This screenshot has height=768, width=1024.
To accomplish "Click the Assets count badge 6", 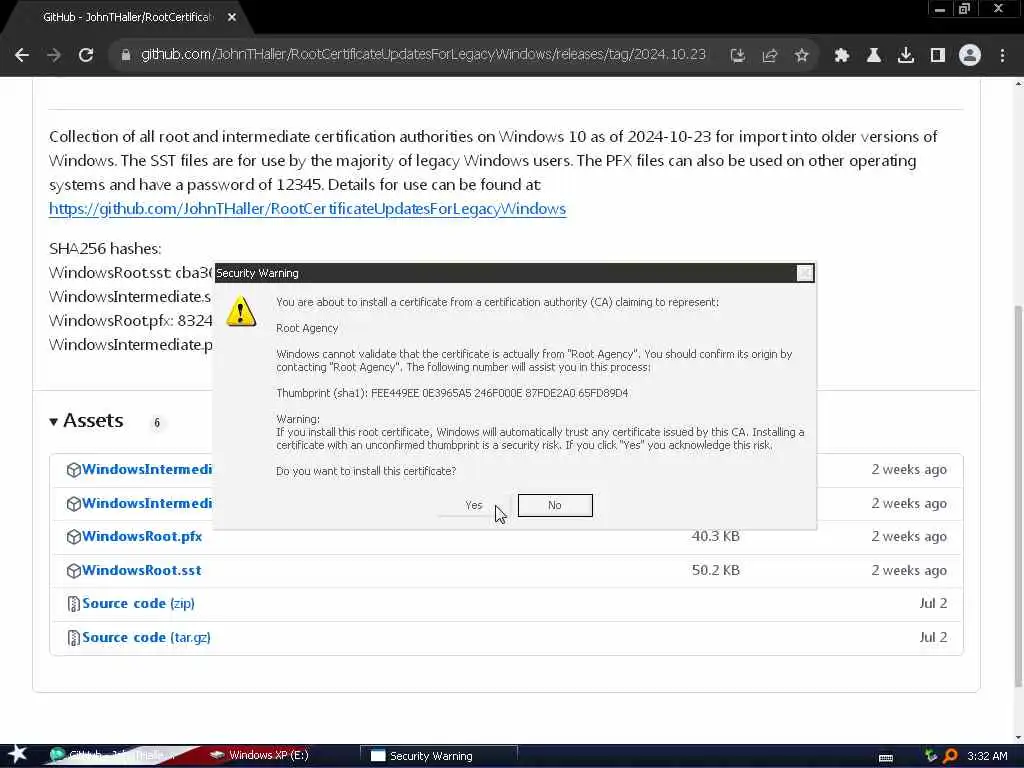I will pos(157,423).
